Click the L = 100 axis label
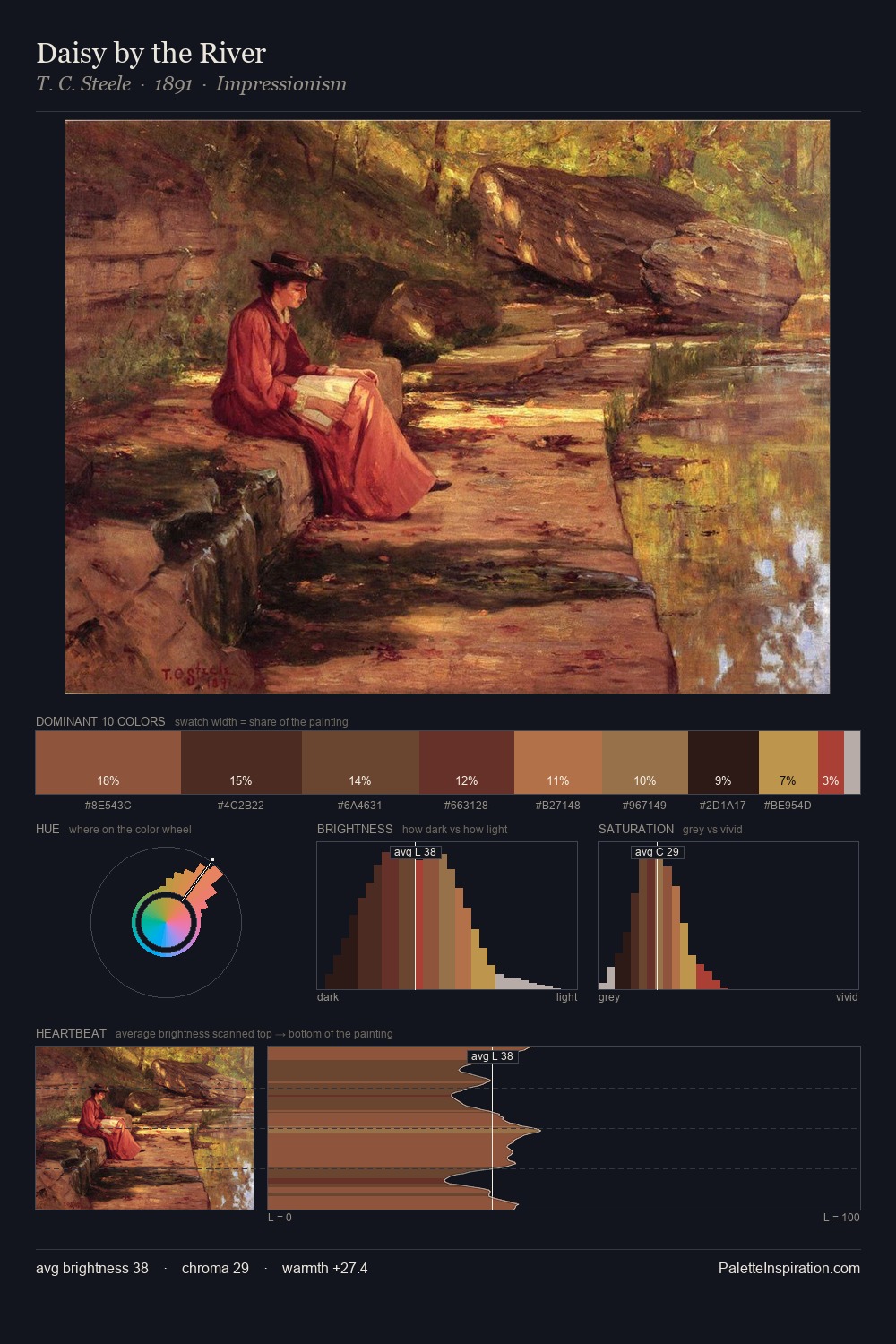This screenshot has width=896, height=1344. pos(841,1218)
